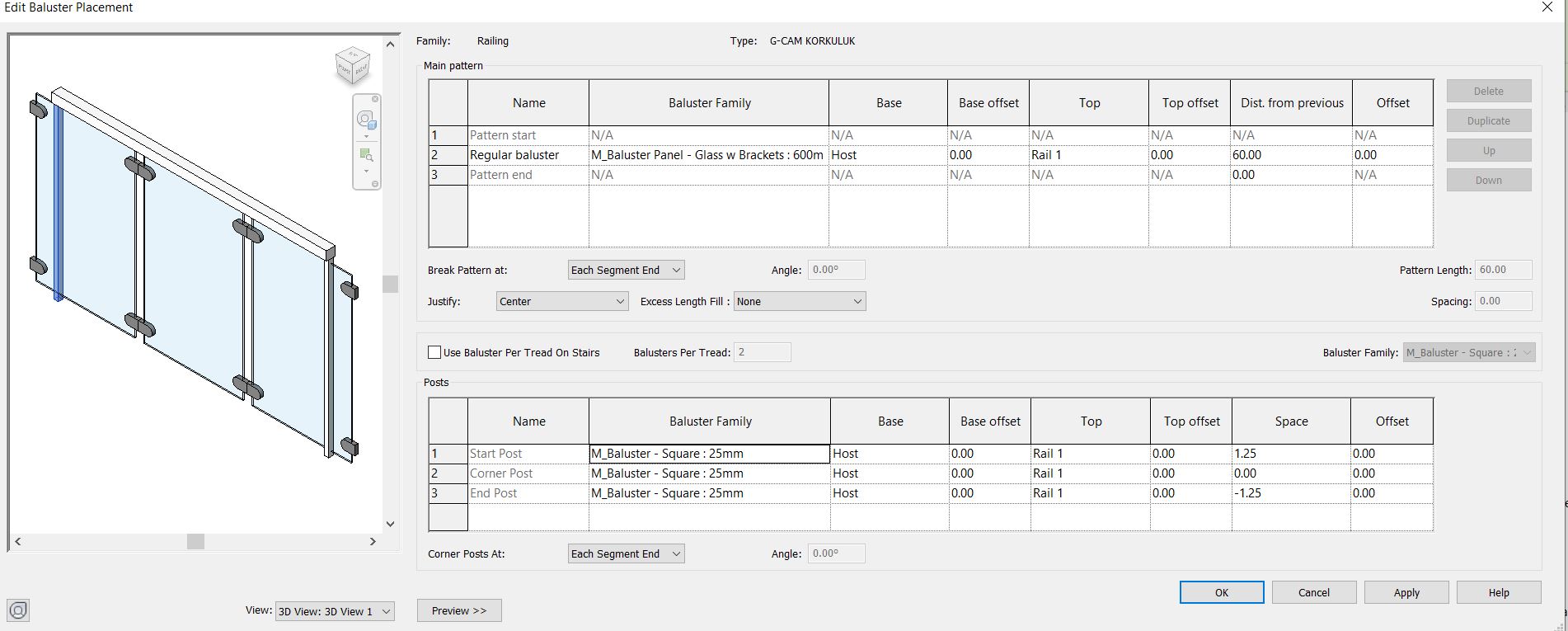The height and width of the screenshot is (631, 1568).
Task: Click the Apply button
Action: point(1406,592)
